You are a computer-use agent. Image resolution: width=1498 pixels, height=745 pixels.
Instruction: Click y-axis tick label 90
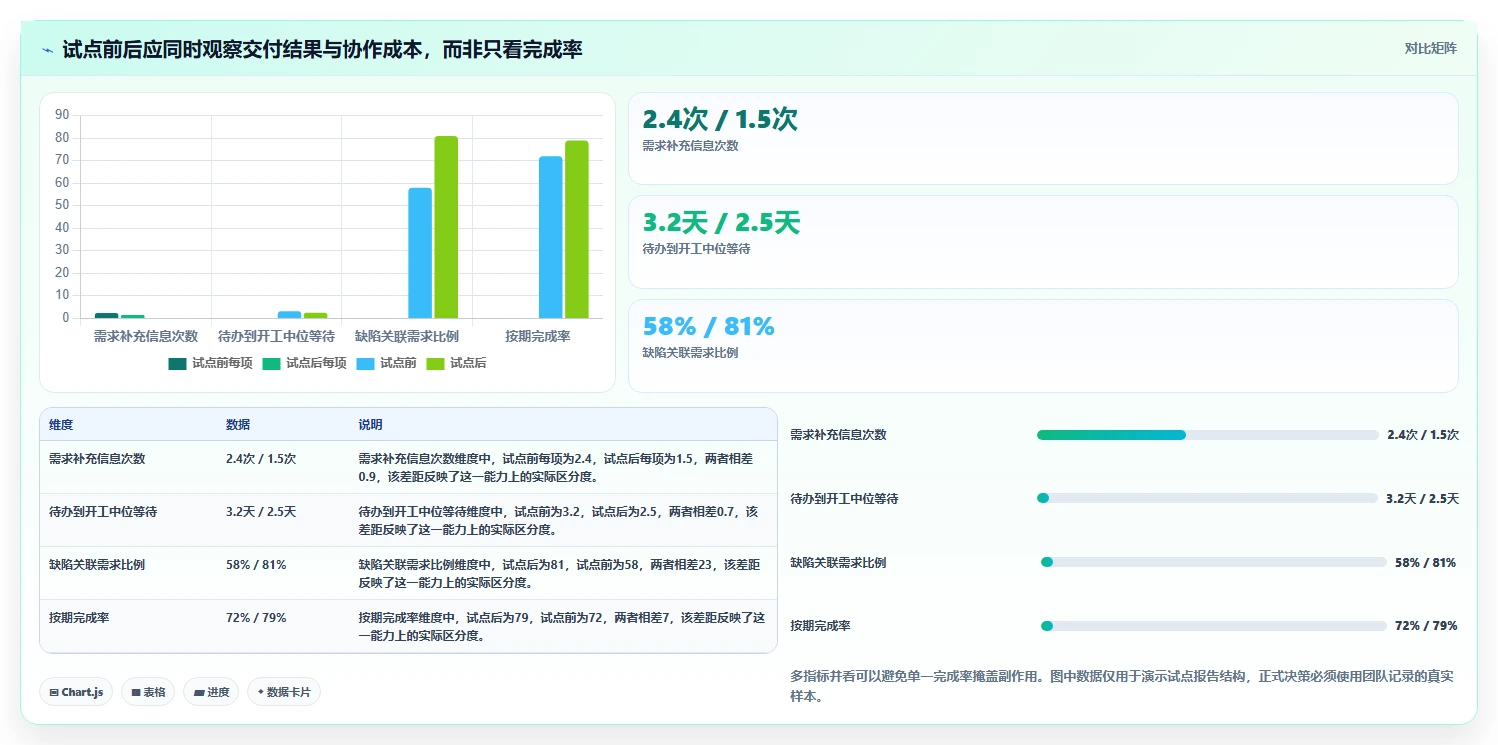pyautogui.click(x=62, y=115)
